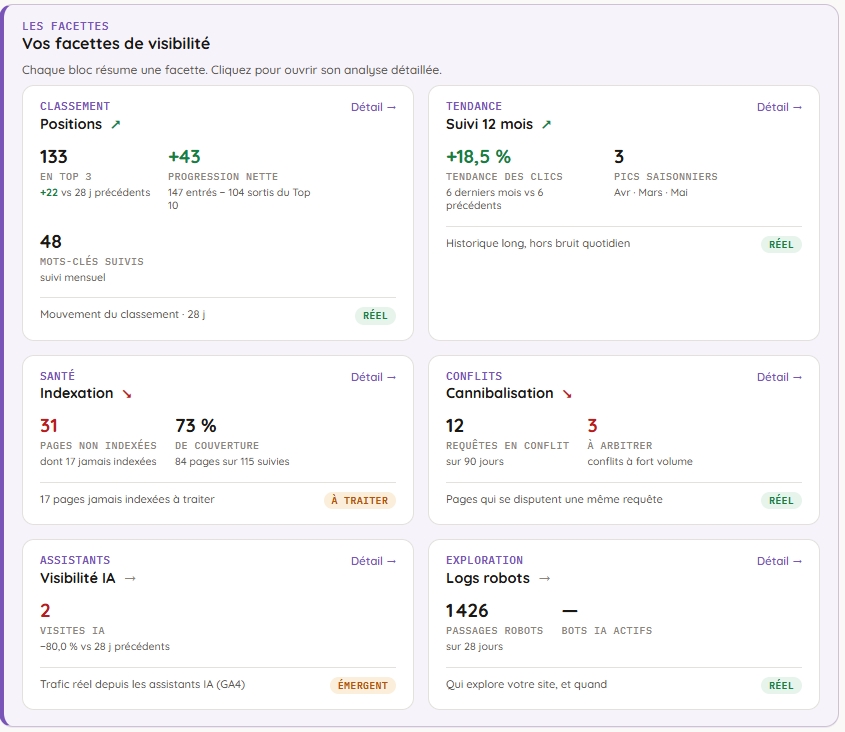Open the Visibilité IA detail link
845x732 pixels.
tap(373, 561)
